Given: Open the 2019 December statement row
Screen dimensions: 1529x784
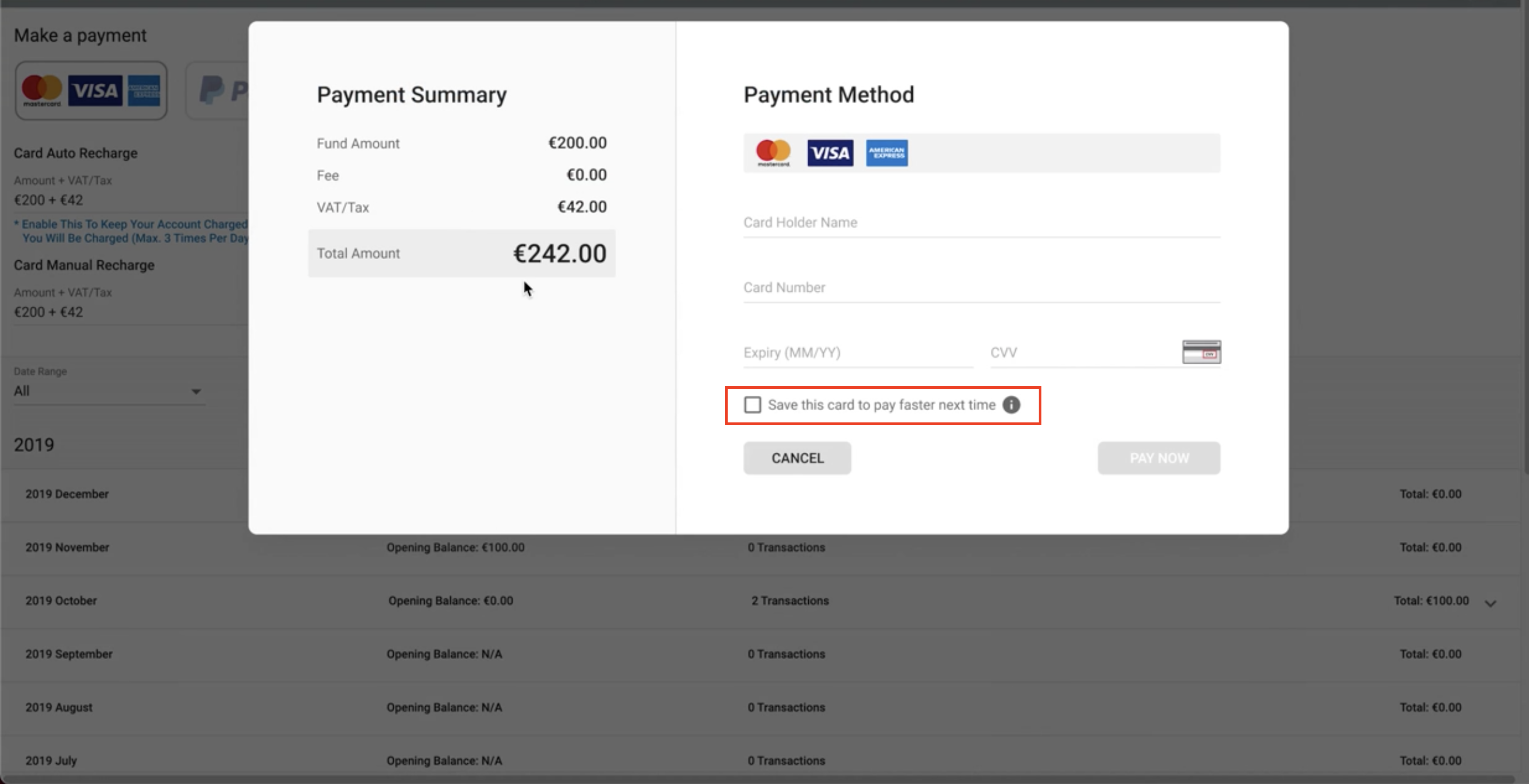Looking at the screenshot, I should [x=67, y=494].
